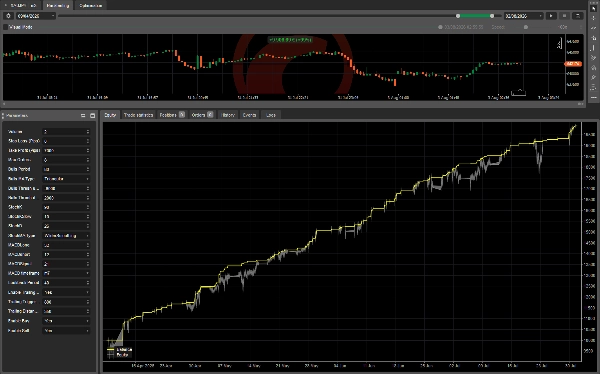Click the price chart horizontal scrollbar

293,104
